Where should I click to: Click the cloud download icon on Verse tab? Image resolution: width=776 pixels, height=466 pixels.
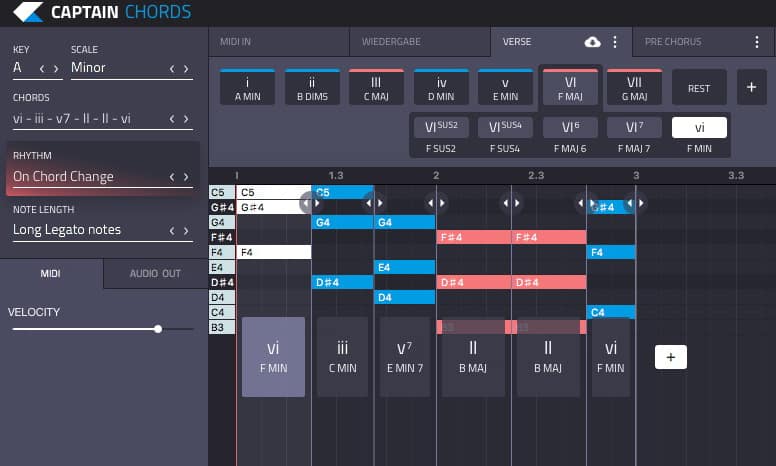click(x=592, y=42)
